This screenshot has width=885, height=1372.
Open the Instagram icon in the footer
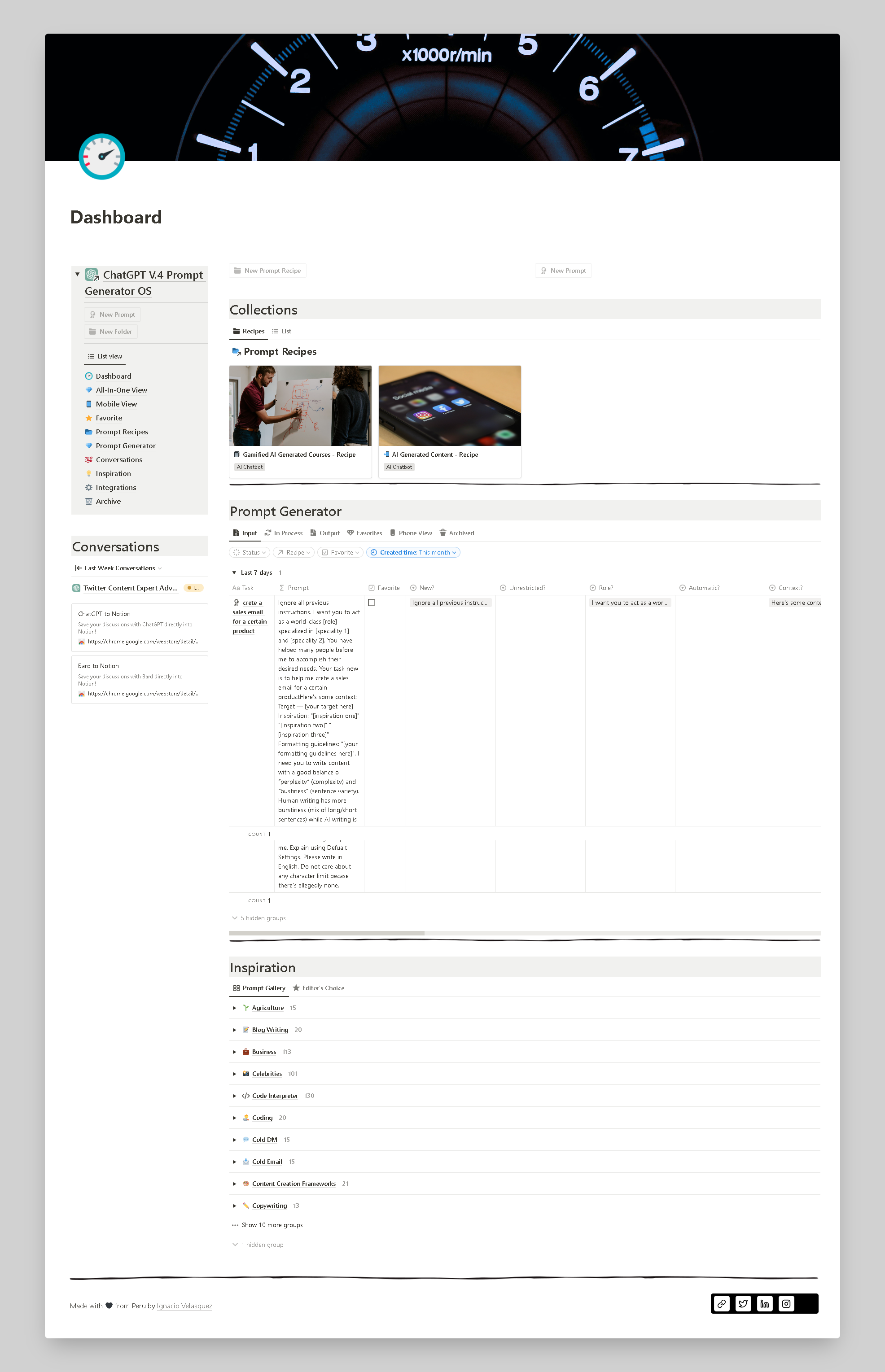(x=786, y=1304)
